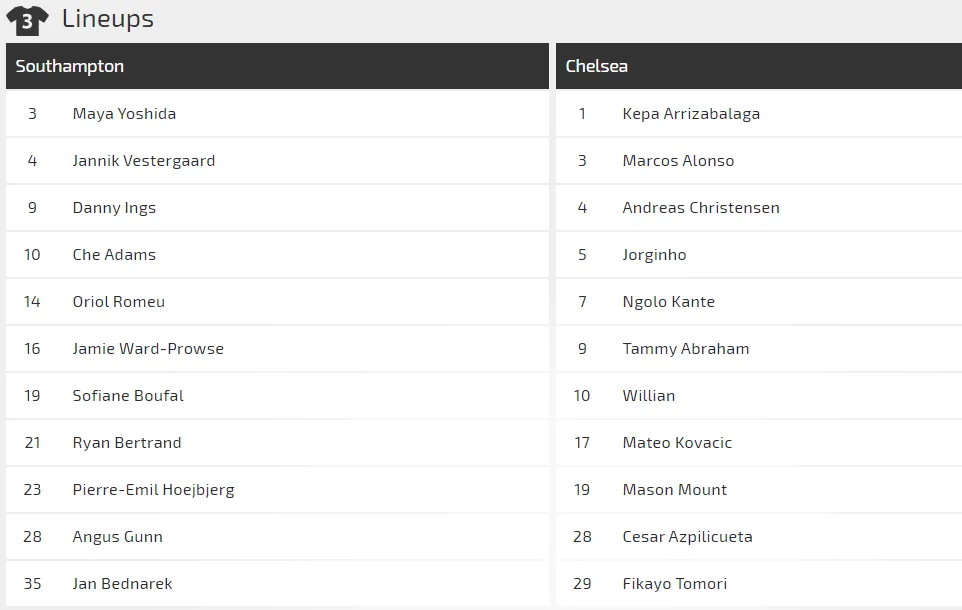The image size is (962, 610).
Task: Click on Marcos Alonso
Action: pos(678,161)
